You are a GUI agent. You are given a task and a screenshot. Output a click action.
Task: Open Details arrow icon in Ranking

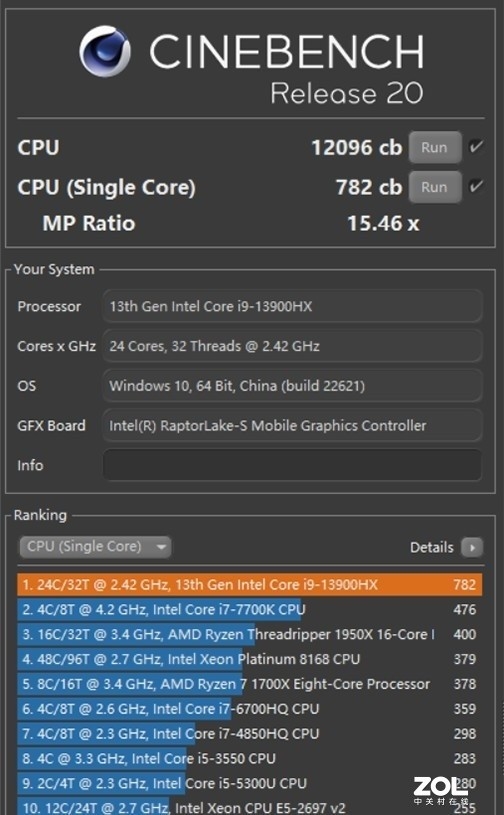[472, 547]
